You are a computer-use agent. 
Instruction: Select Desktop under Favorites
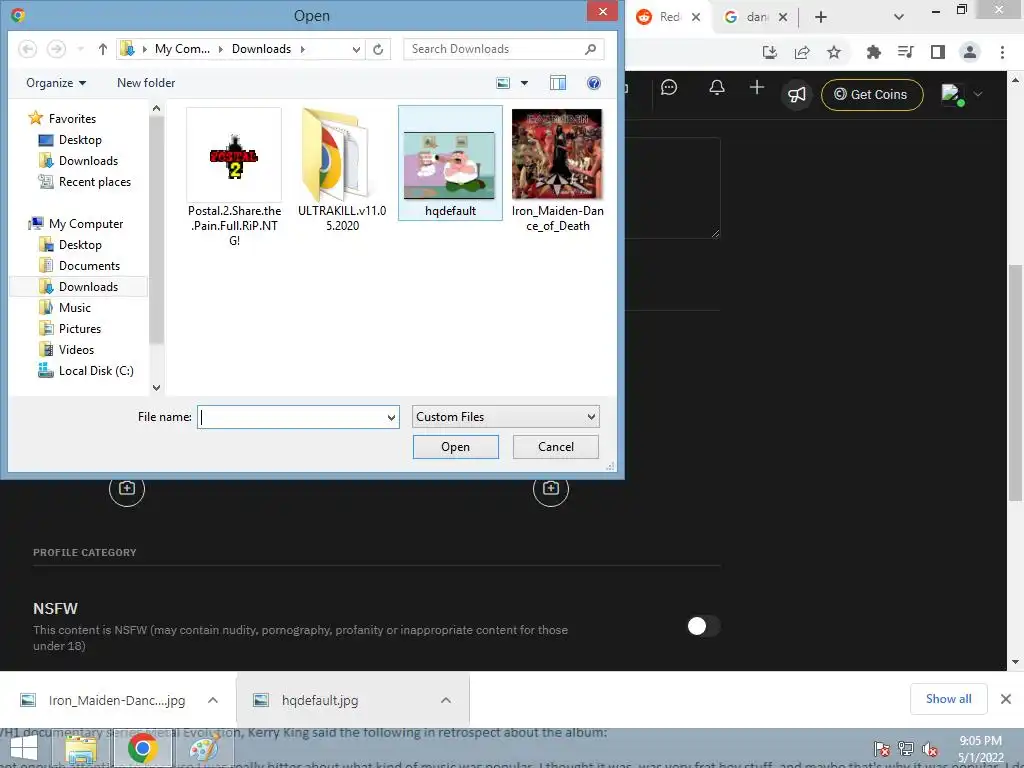pyautogui.click(x=80, y=140)
